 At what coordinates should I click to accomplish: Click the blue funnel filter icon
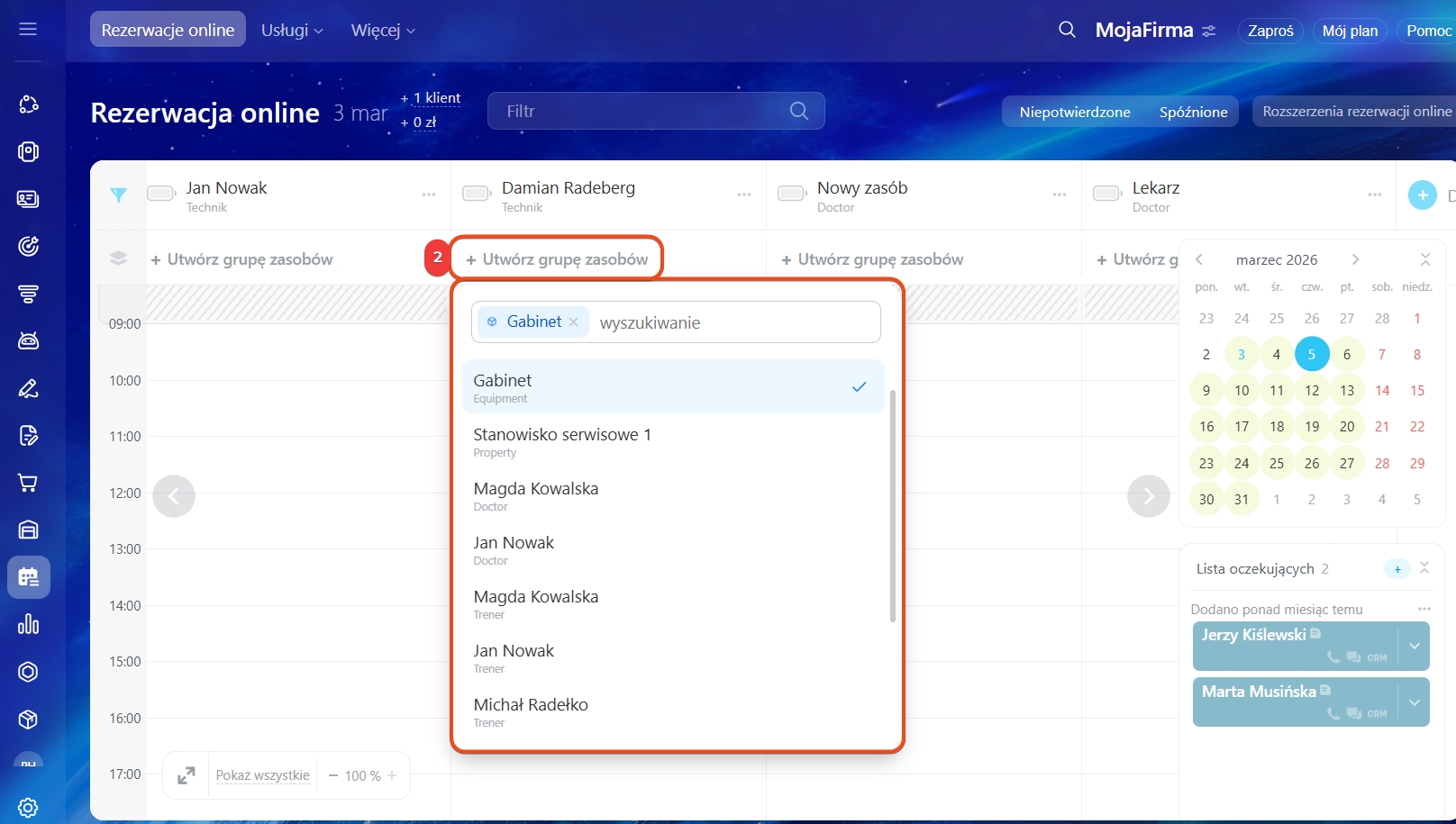(x=118, y=195)
